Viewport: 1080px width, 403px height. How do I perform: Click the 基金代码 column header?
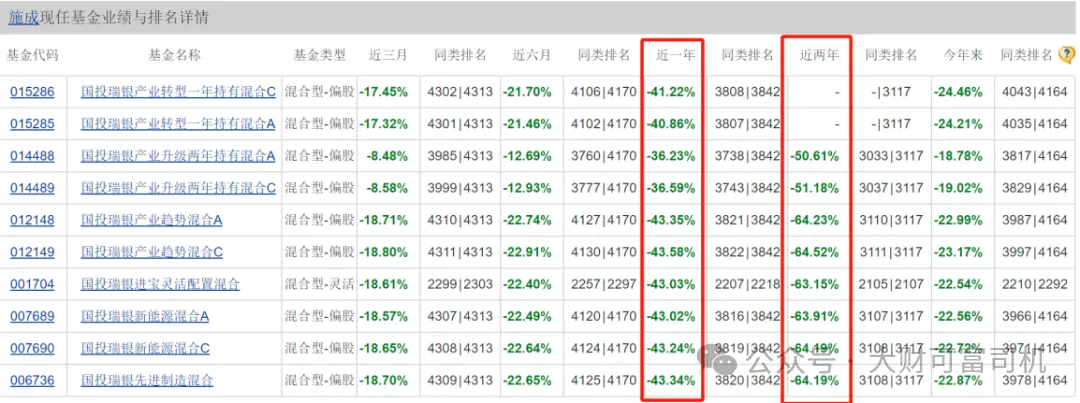[32, 56]
